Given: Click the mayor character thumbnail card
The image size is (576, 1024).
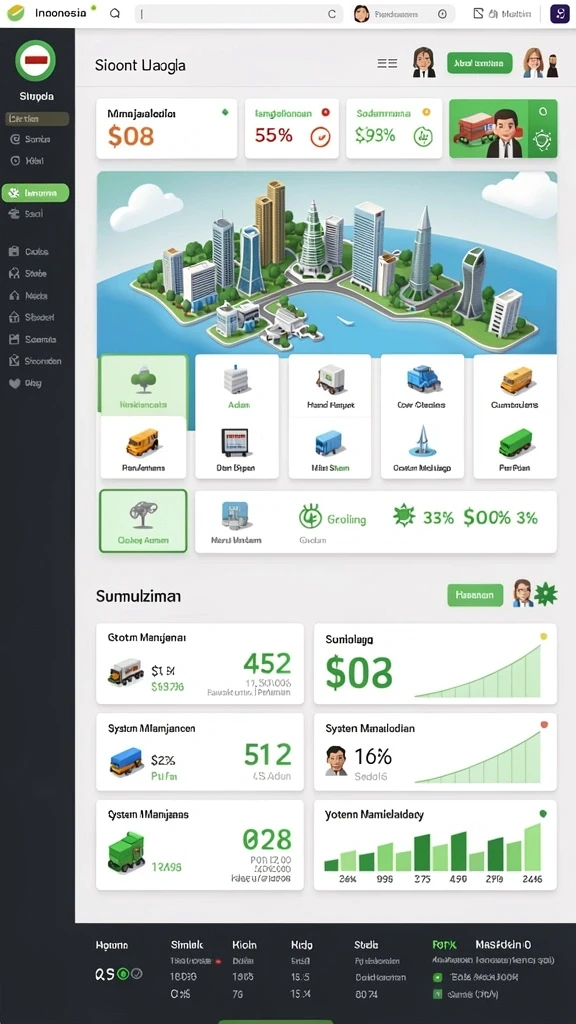Looking at the screenshot, I should tap(504, 129).
